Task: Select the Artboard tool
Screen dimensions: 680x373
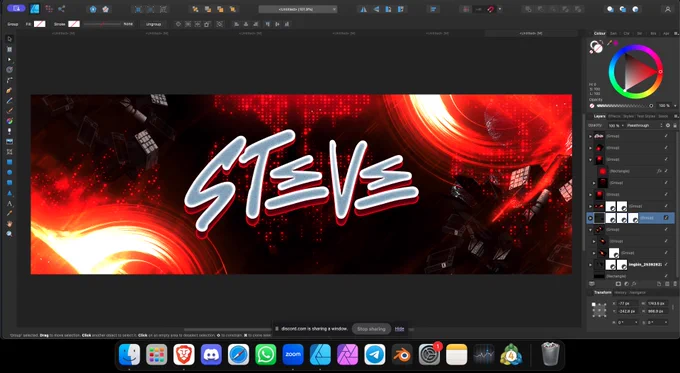Action: (x=10, y=49)
